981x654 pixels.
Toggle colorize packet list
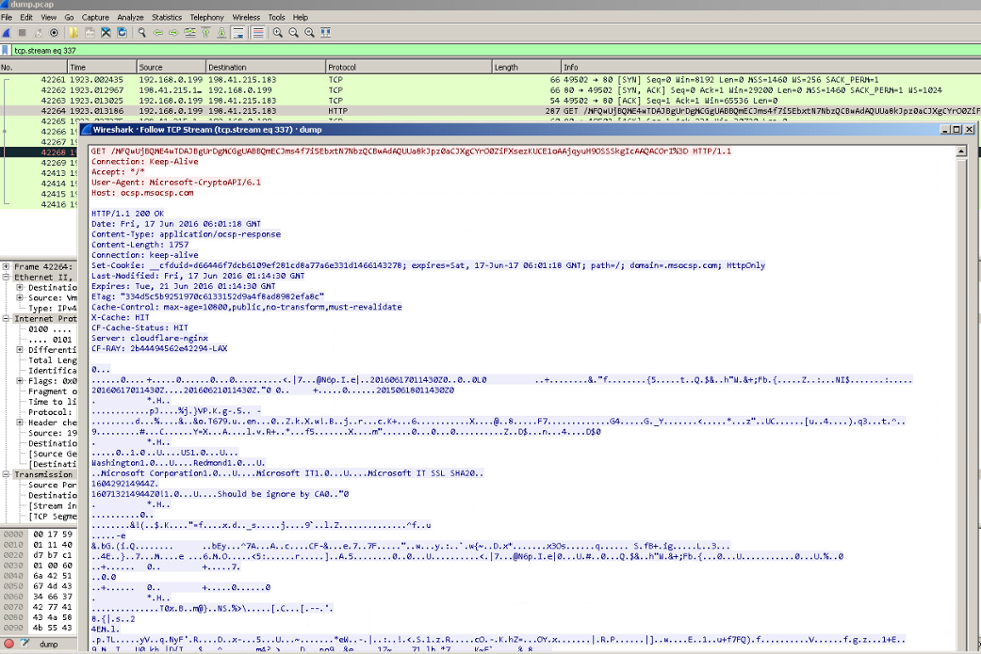point(256,31)
